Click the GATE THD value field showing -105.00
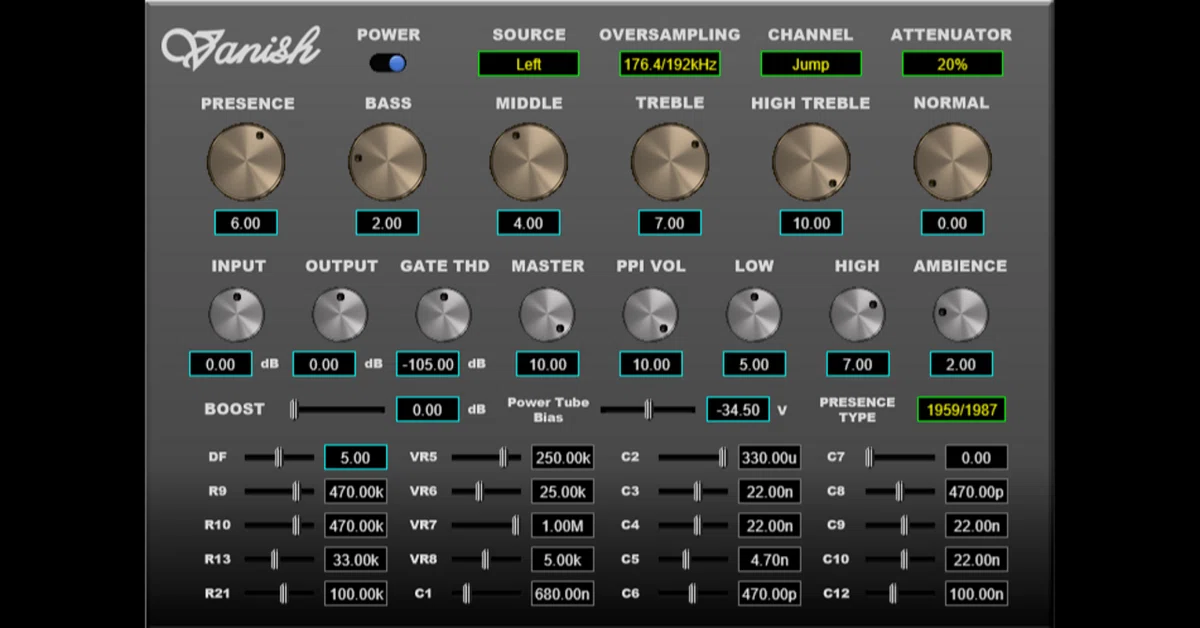The width and height of the screenshot is (1200, 628). [428, 364]
